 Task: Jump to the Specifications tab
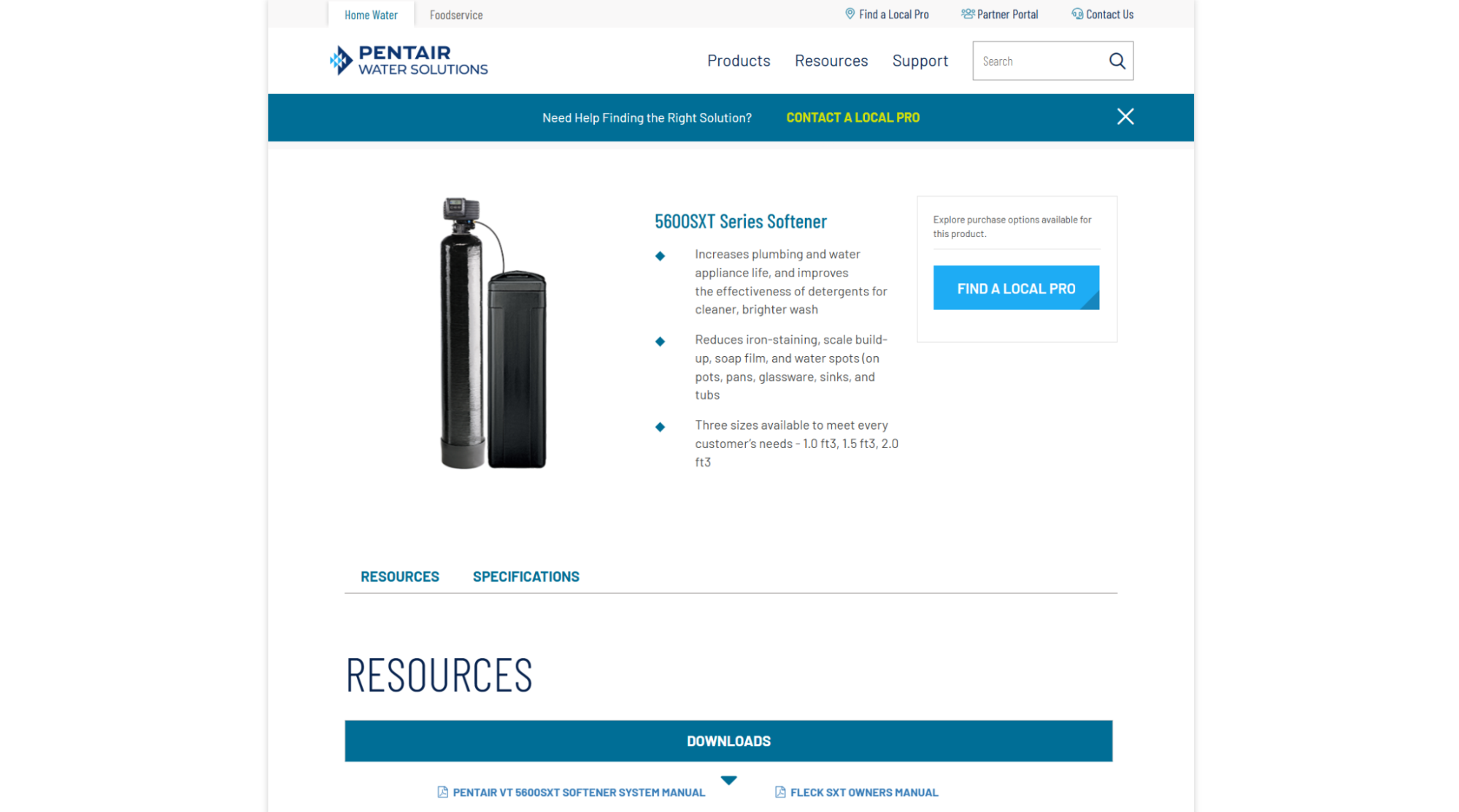pyautogui.click(x=526, y=577)
